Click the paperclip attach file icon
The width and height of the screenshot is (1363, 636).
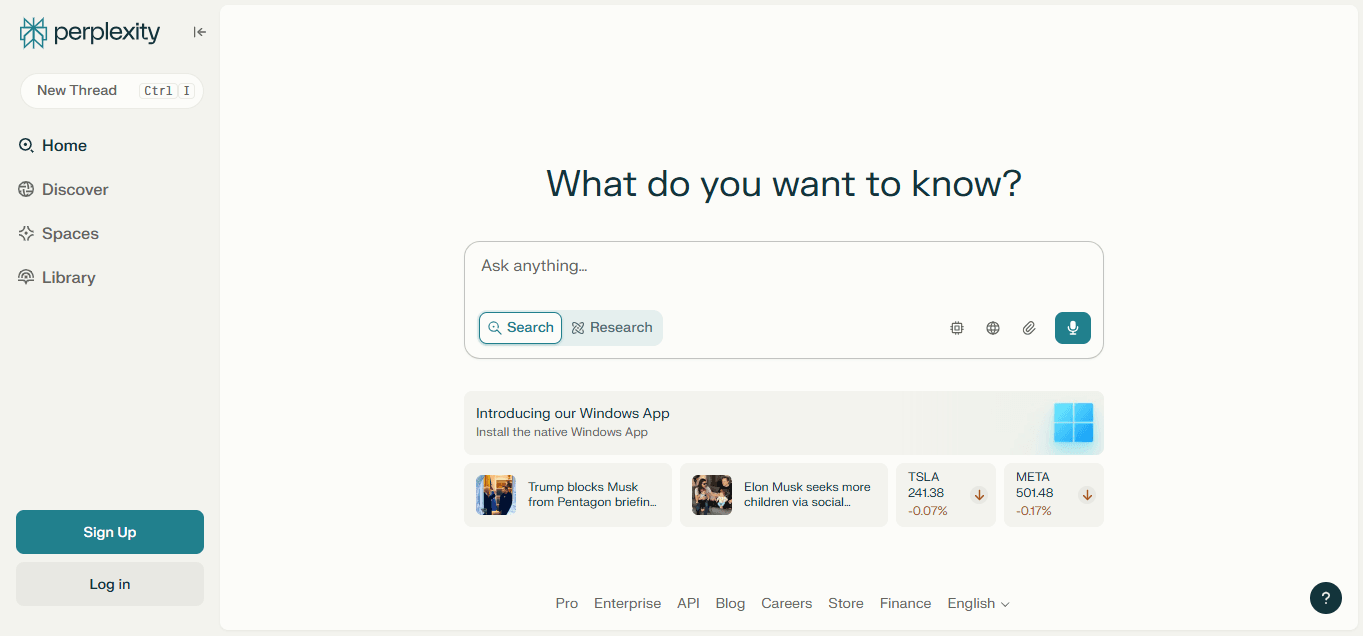(1029, 328)
